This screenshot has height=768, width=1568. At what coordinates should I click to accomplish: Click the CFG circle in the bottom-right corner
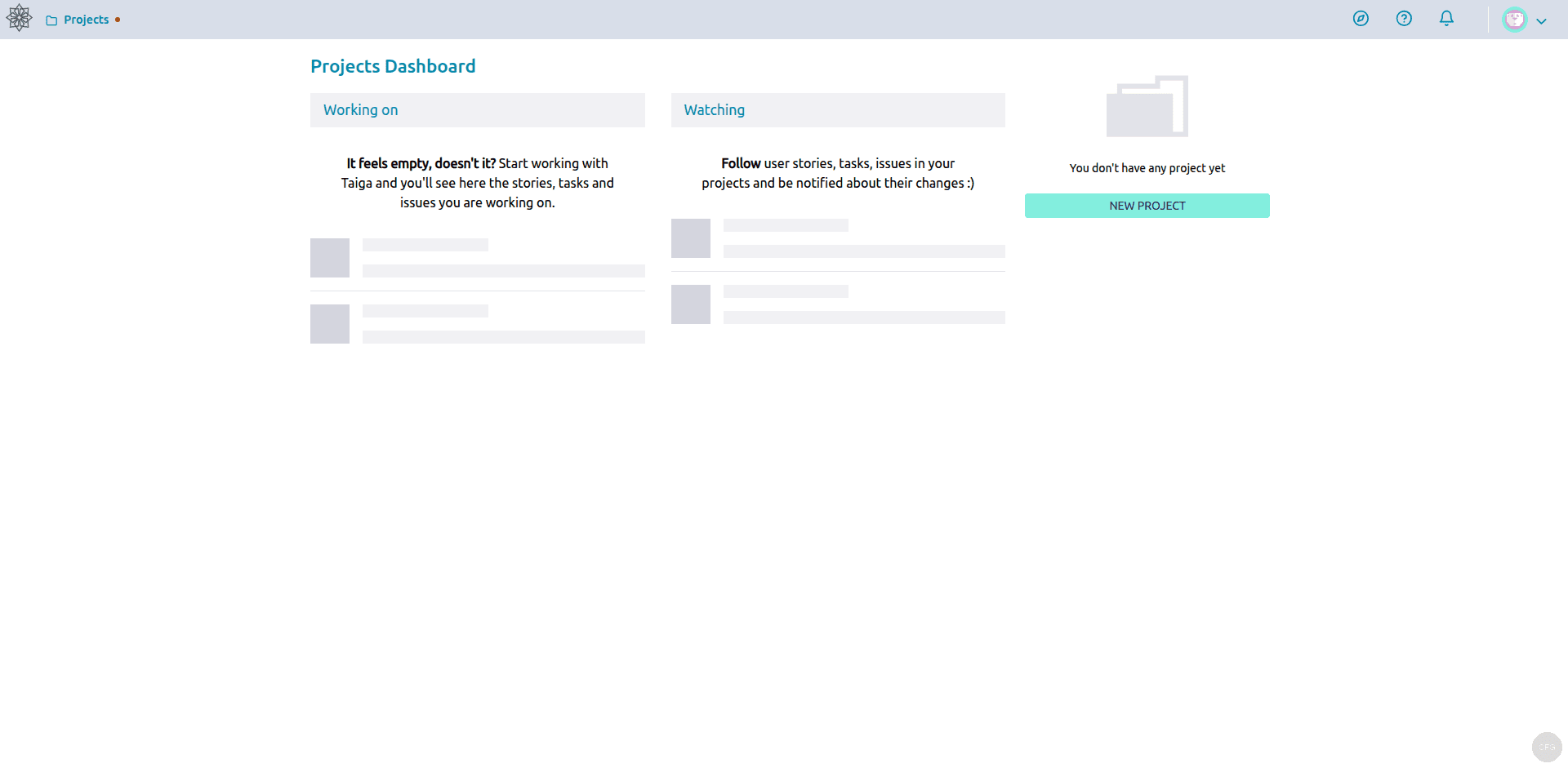point(1547,746)
